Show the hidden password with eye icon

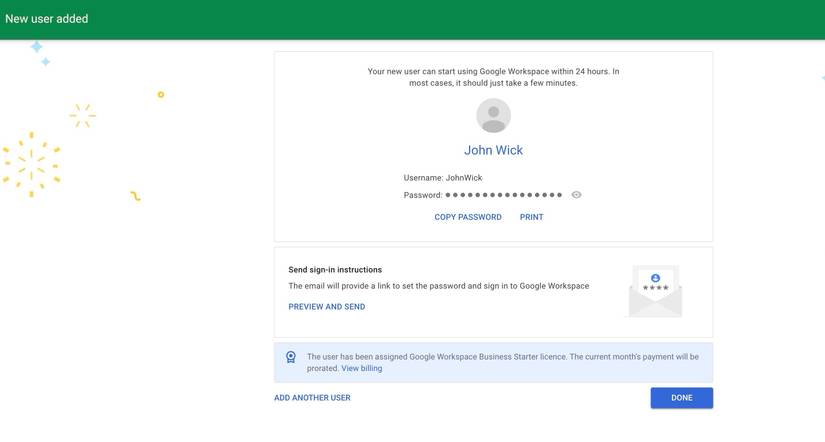point(576,195)
